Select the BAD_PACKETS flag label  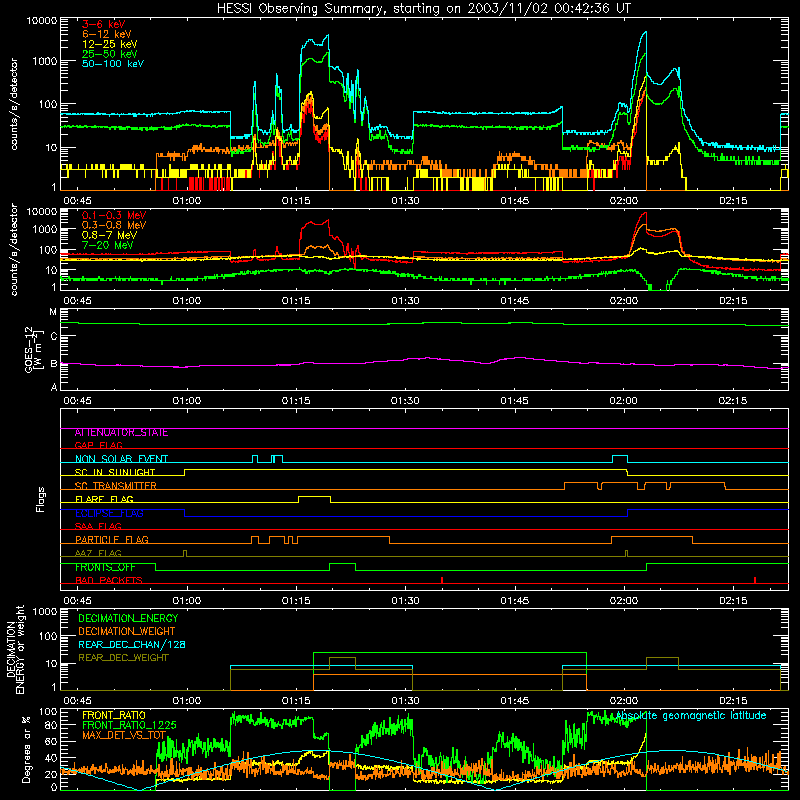(x=109, y=580)
